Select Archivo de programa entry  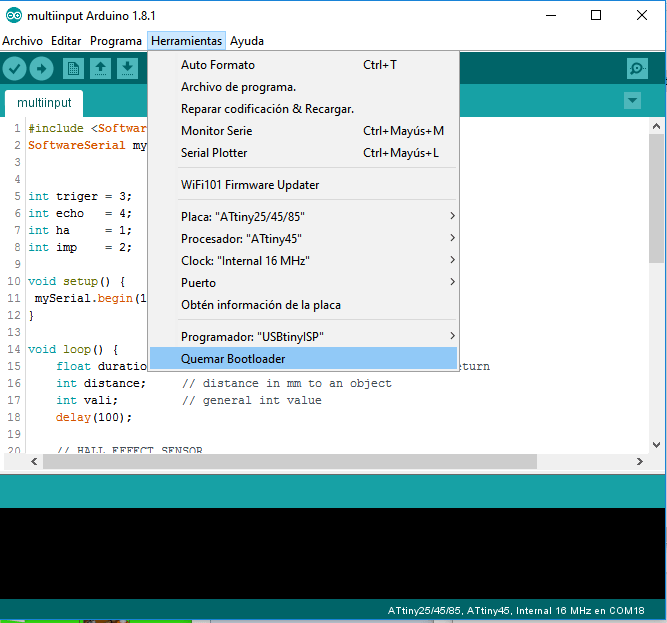(303, 87)
